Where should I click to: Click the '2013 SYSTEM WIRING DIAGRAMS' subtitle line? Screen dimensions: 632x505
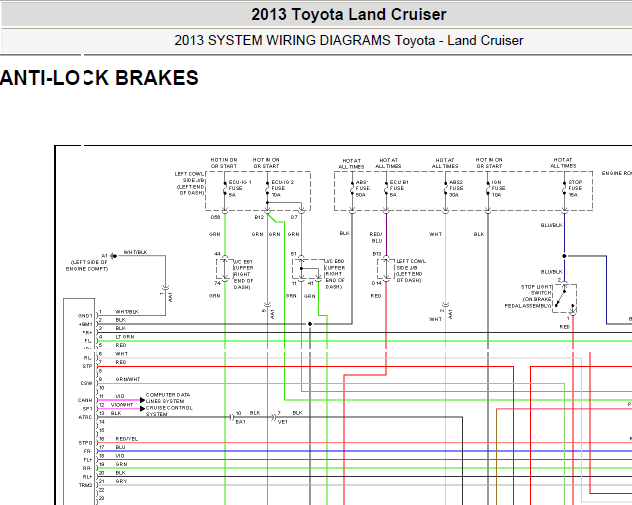click(x=349, y=40)
